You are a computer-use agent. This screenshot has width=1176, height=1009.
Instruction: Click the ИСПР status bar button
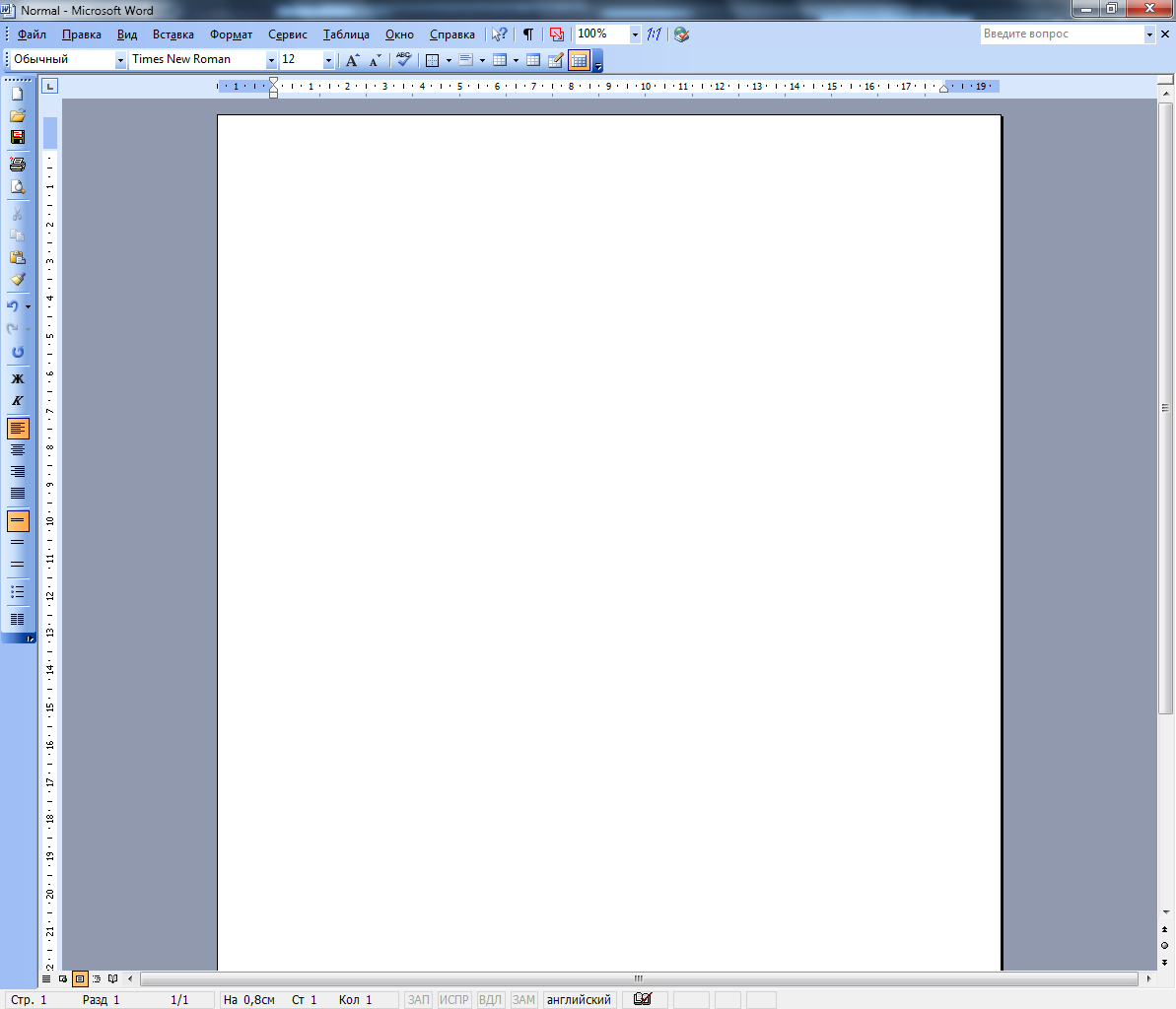click(454, 999)
